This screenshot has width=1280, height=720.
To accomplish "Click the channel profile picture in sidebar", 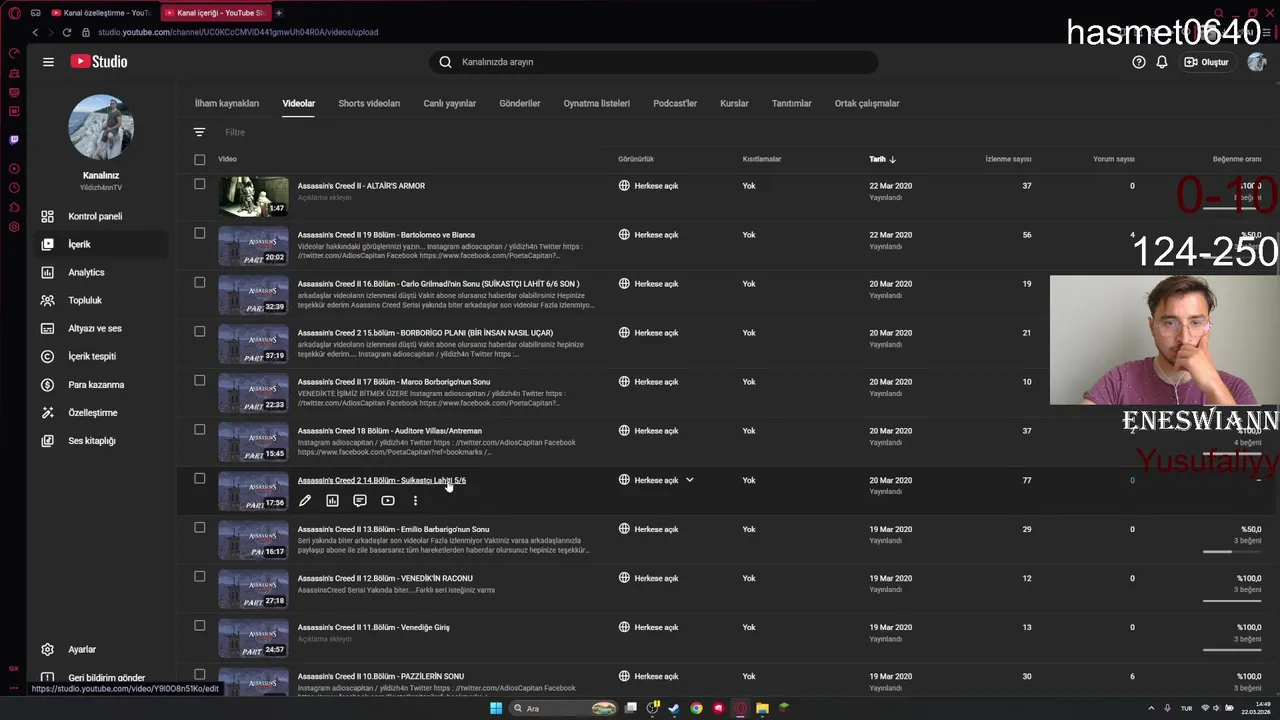I will click(101, 127).
